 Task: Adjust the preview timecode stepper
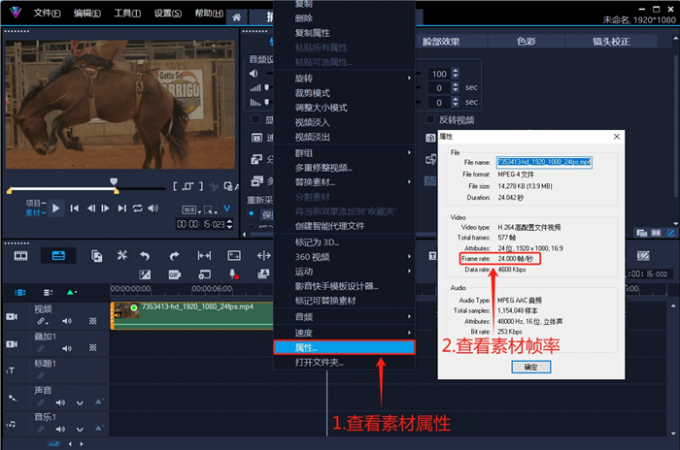[x=229, y=224]
